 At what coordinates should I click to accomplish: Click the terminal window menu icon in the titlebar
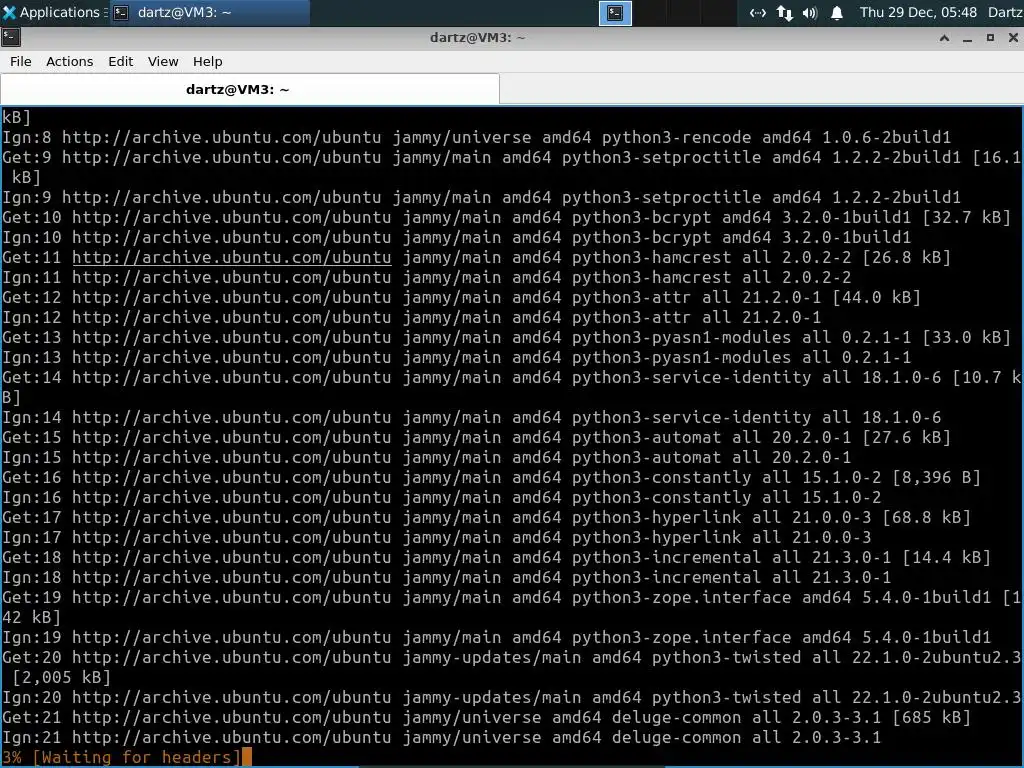click(10, 38)
